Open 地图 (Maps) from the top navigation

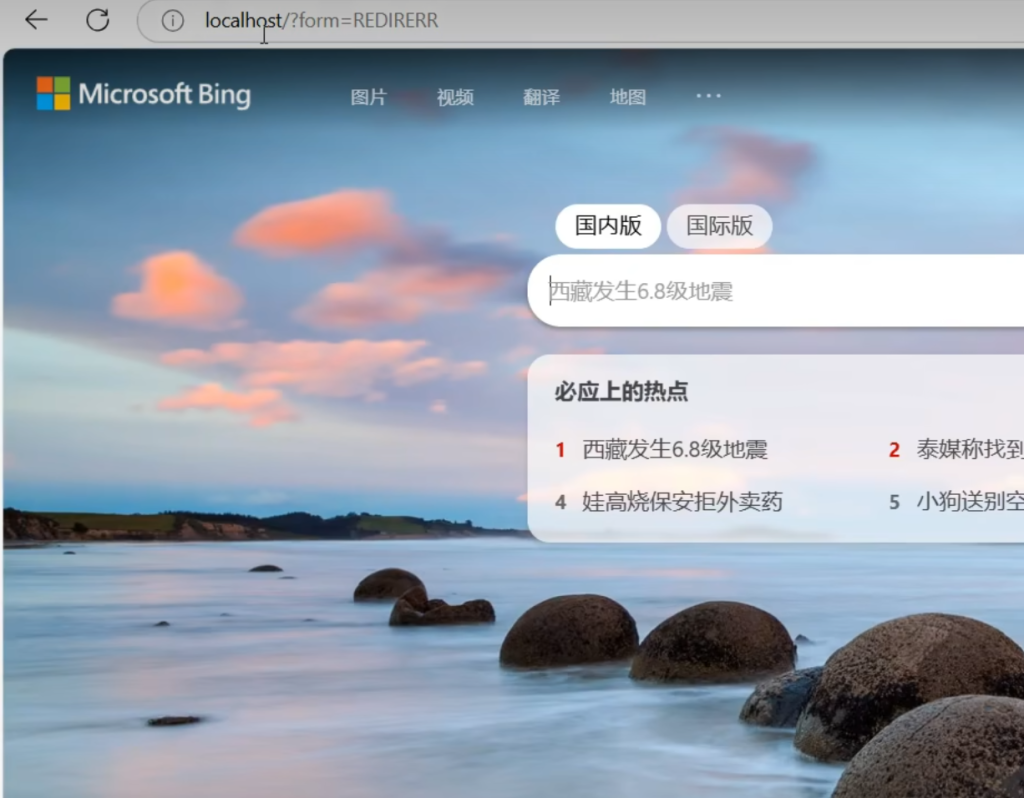click(628, 97)
